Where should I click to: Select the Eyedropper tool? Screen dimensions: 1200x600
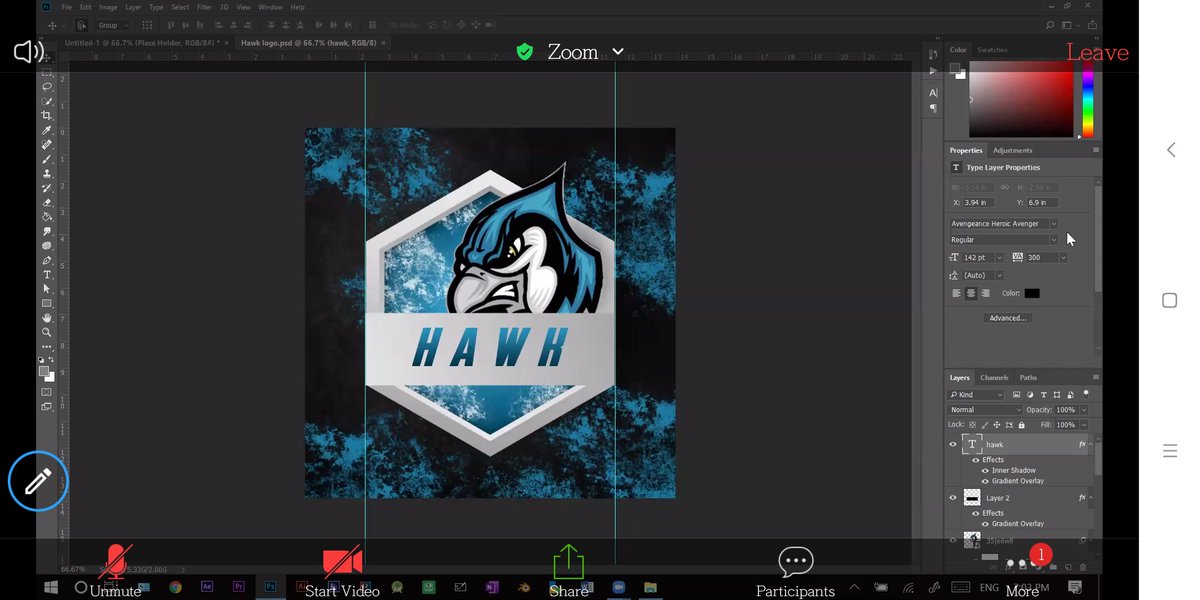click(47, 129)
